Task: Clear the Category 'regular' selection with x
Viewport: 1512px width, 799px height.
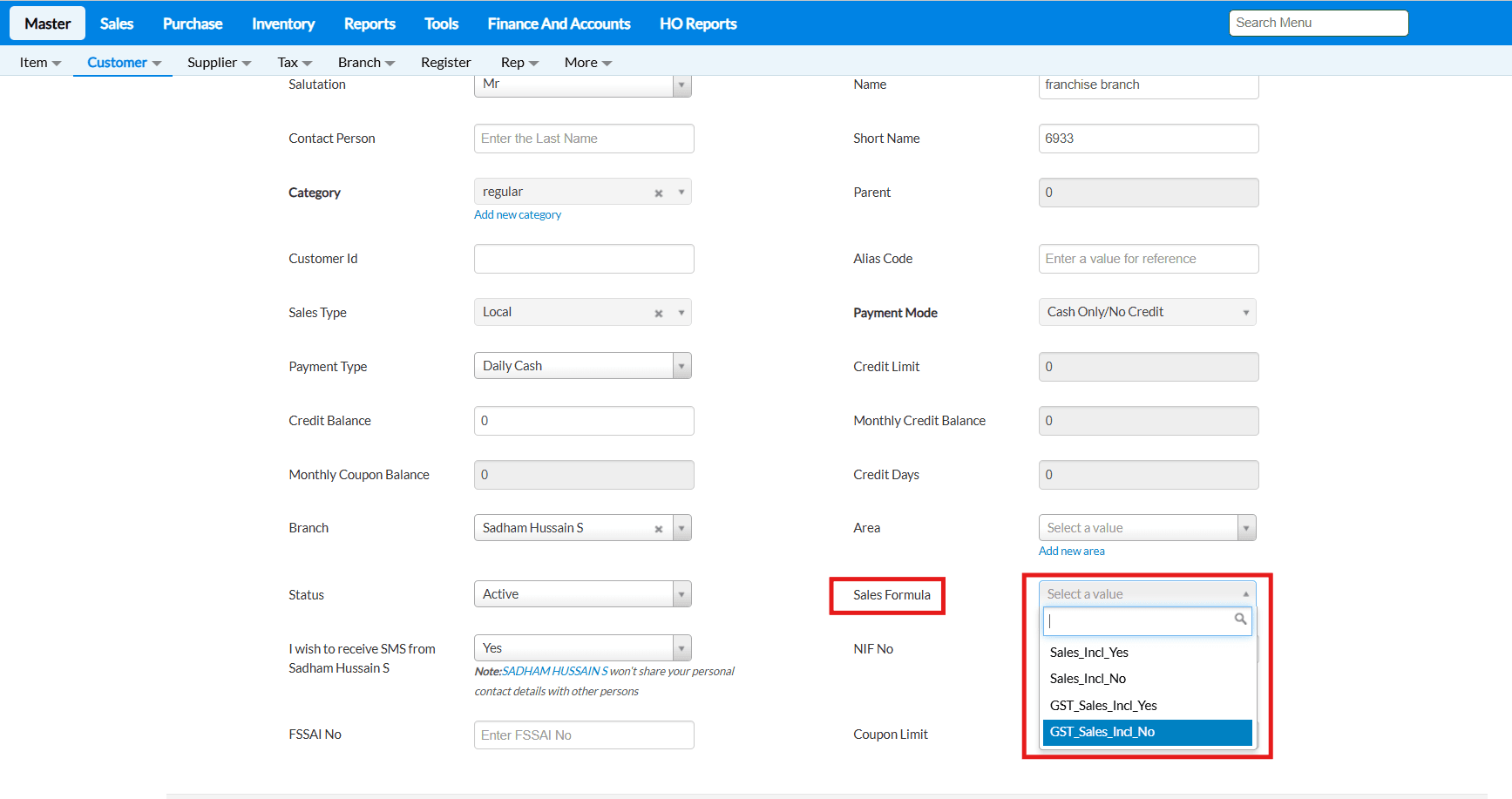Action: pos(659,193)
